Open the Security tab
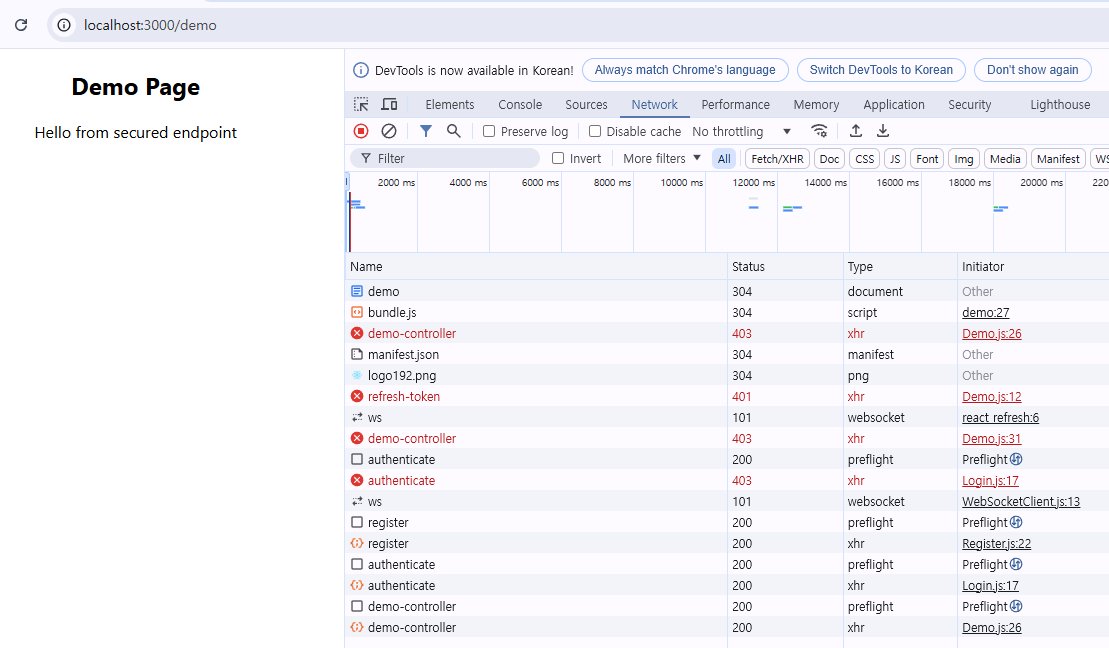1109x648 pixels. point(970,104)
